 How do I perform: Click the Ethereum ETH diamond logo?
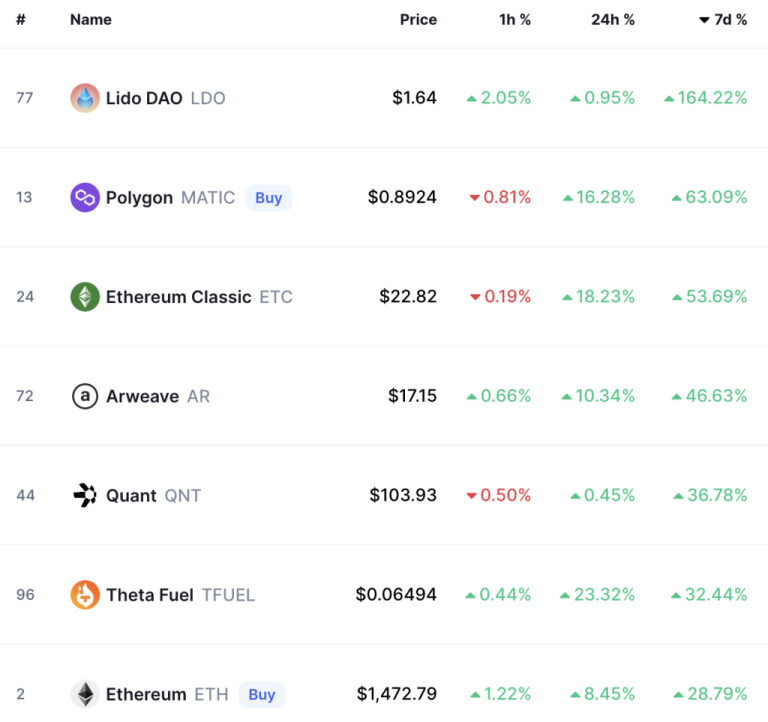pyautogui.click(x=85, y=694)
